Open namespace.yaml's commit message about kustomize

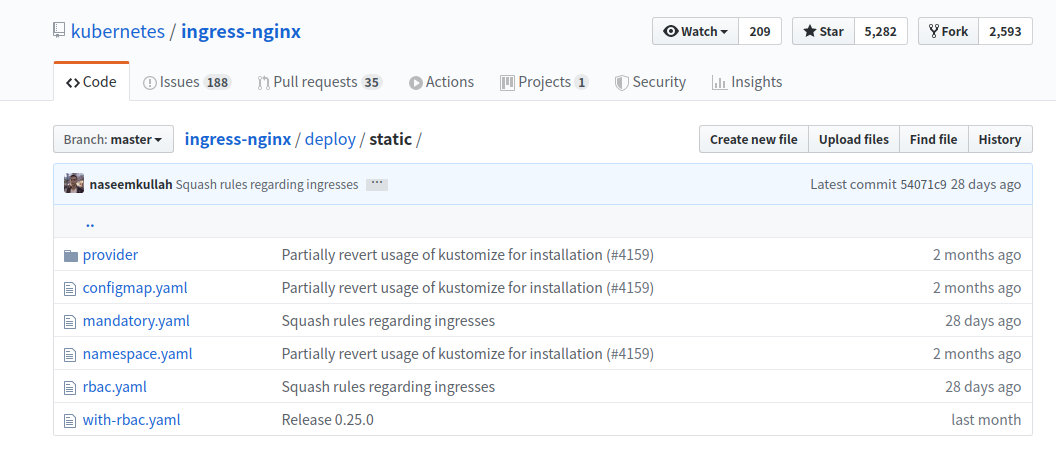pos(467,354)
